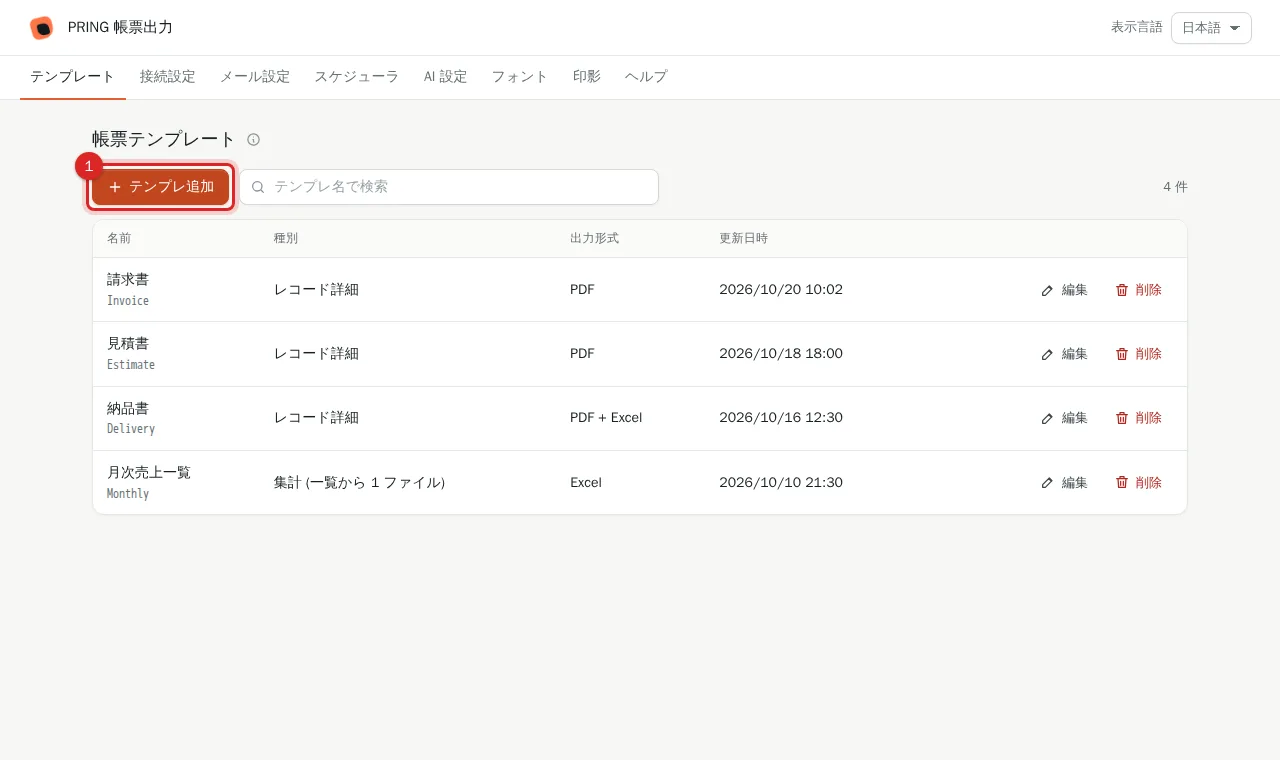The image size is (1280, 760).
Task: Open the フォント tab
Action: pos(520,77)
